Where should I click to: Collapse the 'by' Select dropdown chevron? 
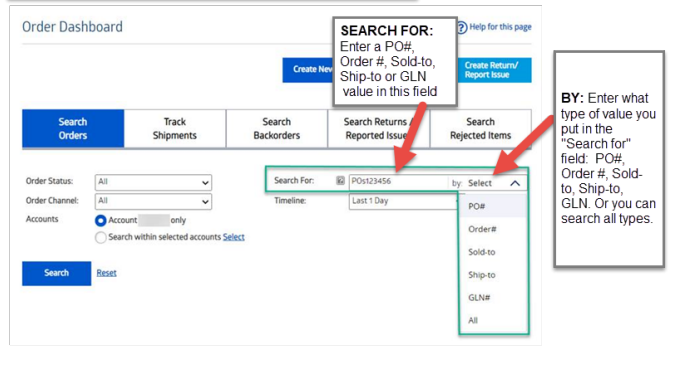coord(515,183)
